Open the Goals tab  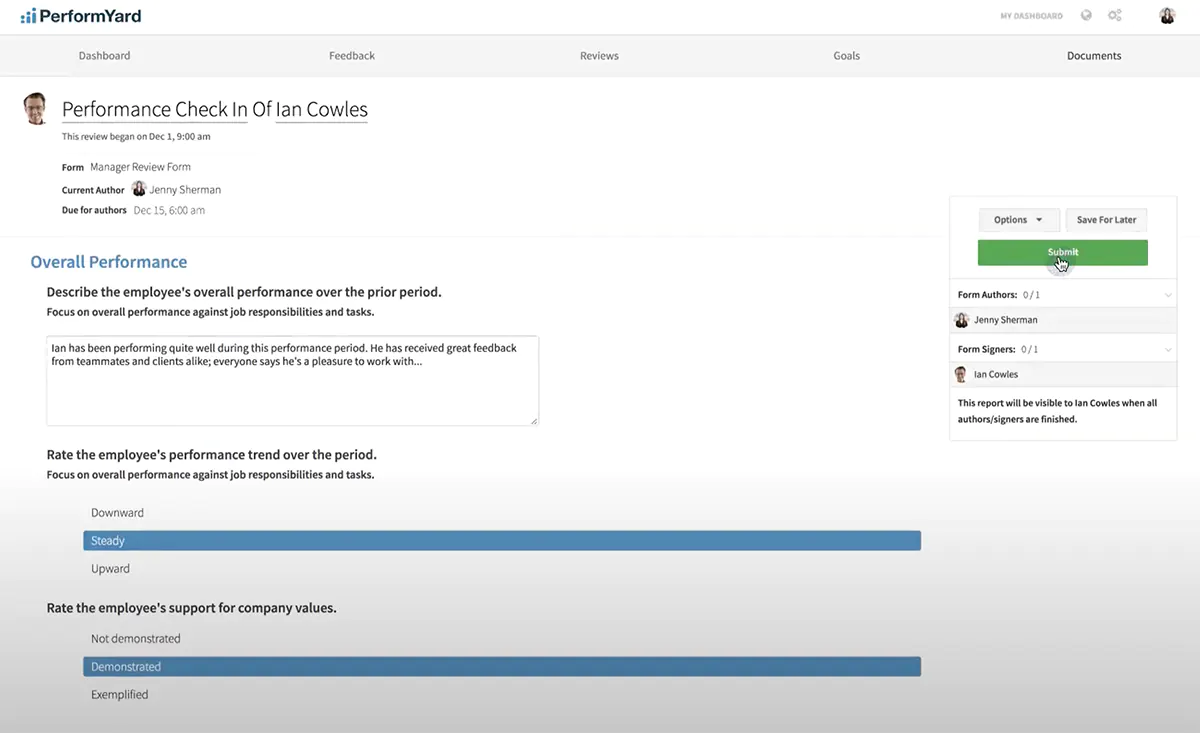pos(846,56)
